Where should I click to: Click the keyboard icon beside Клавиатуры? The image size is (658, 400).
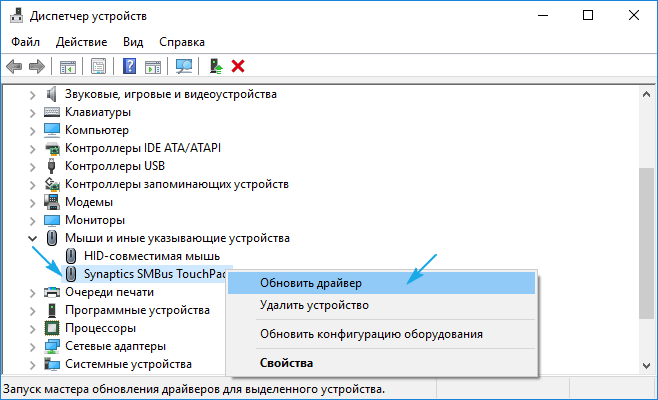pos(52,112)
